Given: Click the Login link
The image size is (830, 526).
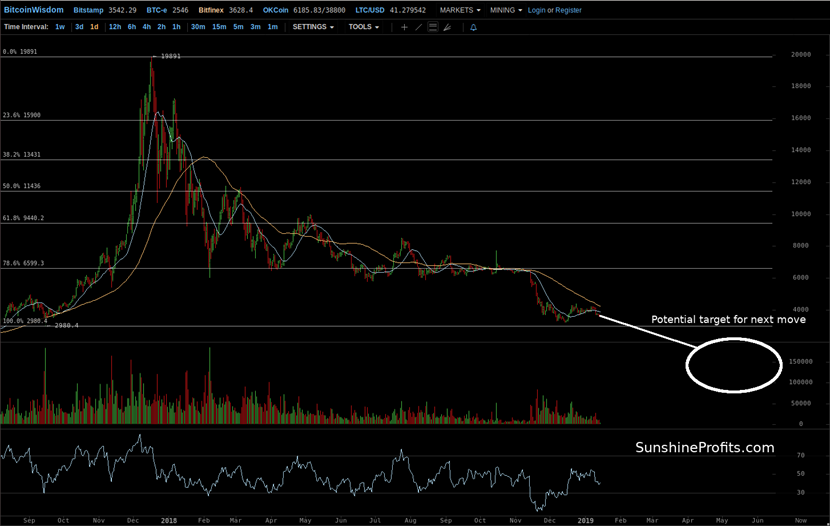Looking at the screenshot, I should click(537, 10).
